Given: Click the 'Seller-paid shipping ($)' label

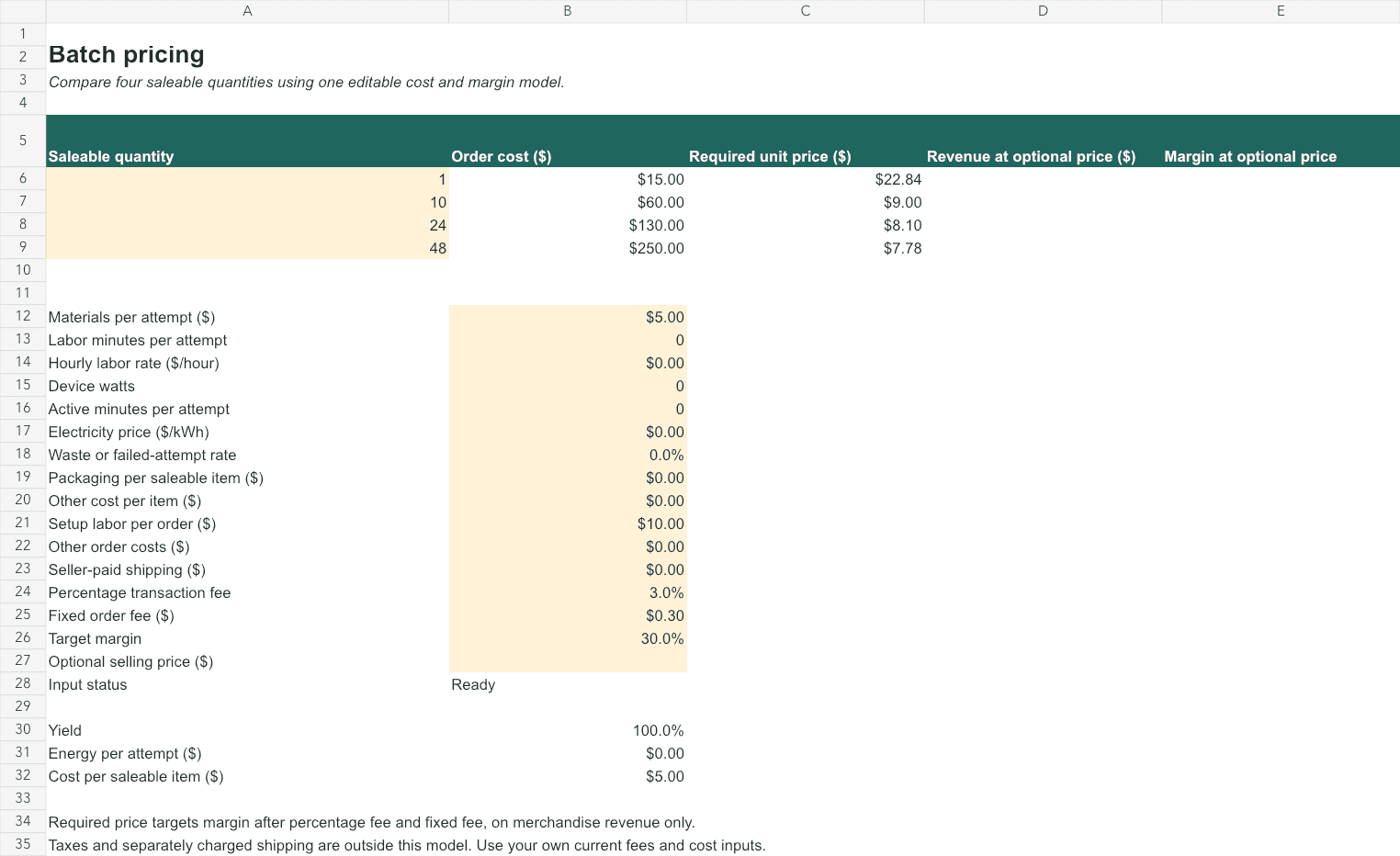Looking at the screenshot, I should click(x=127, y=569).
